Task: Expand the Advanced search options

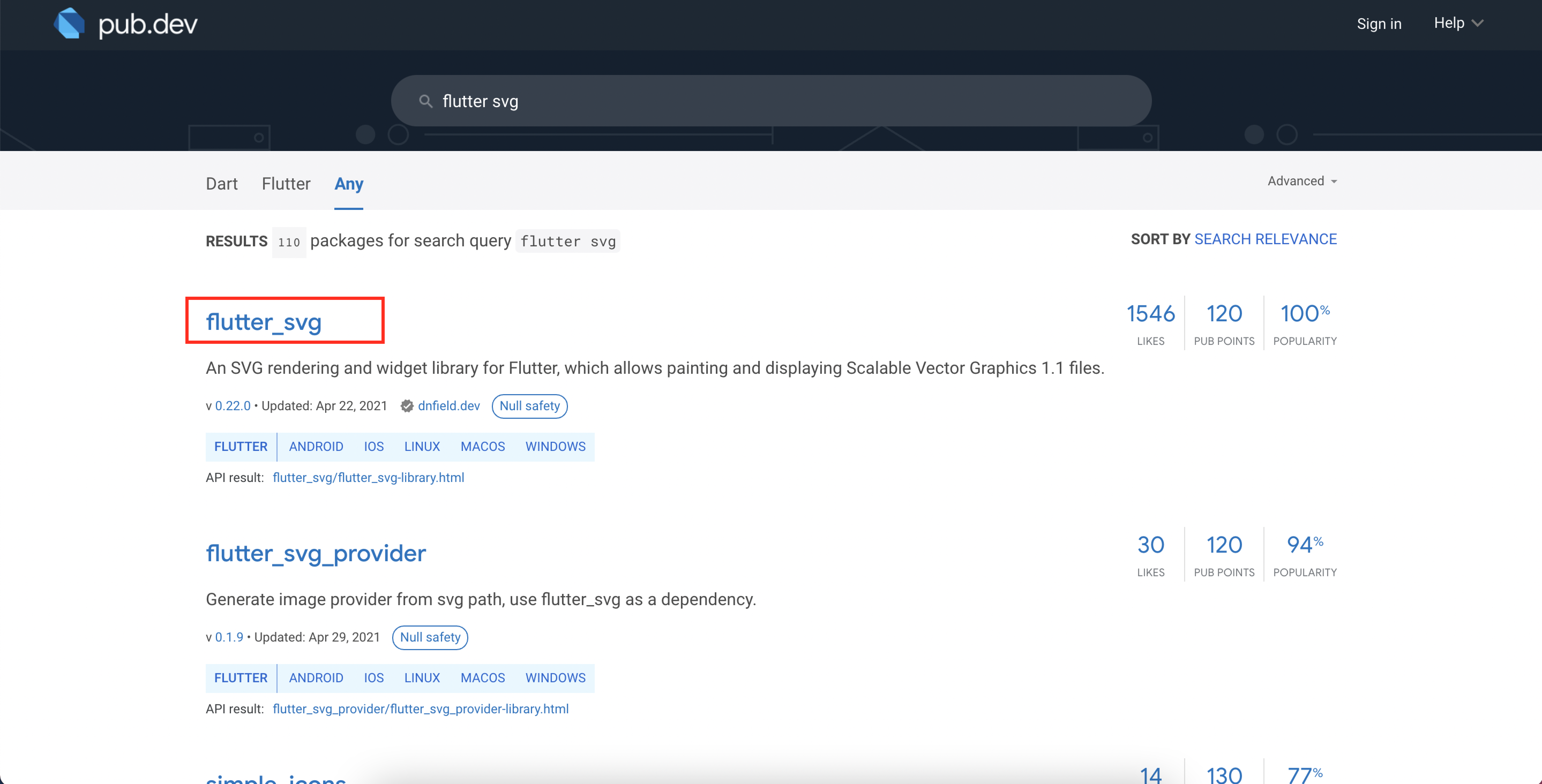Action: coord(1302,181)
